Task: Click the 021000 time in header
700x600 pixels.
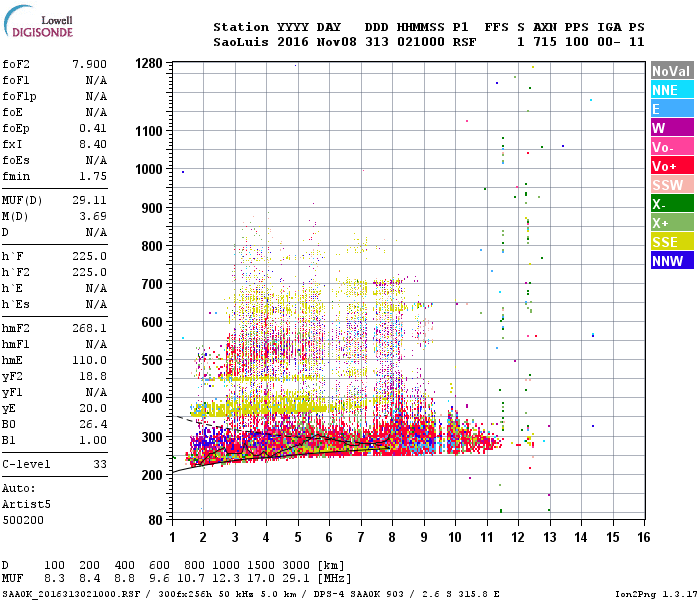Action: (421, 42)
